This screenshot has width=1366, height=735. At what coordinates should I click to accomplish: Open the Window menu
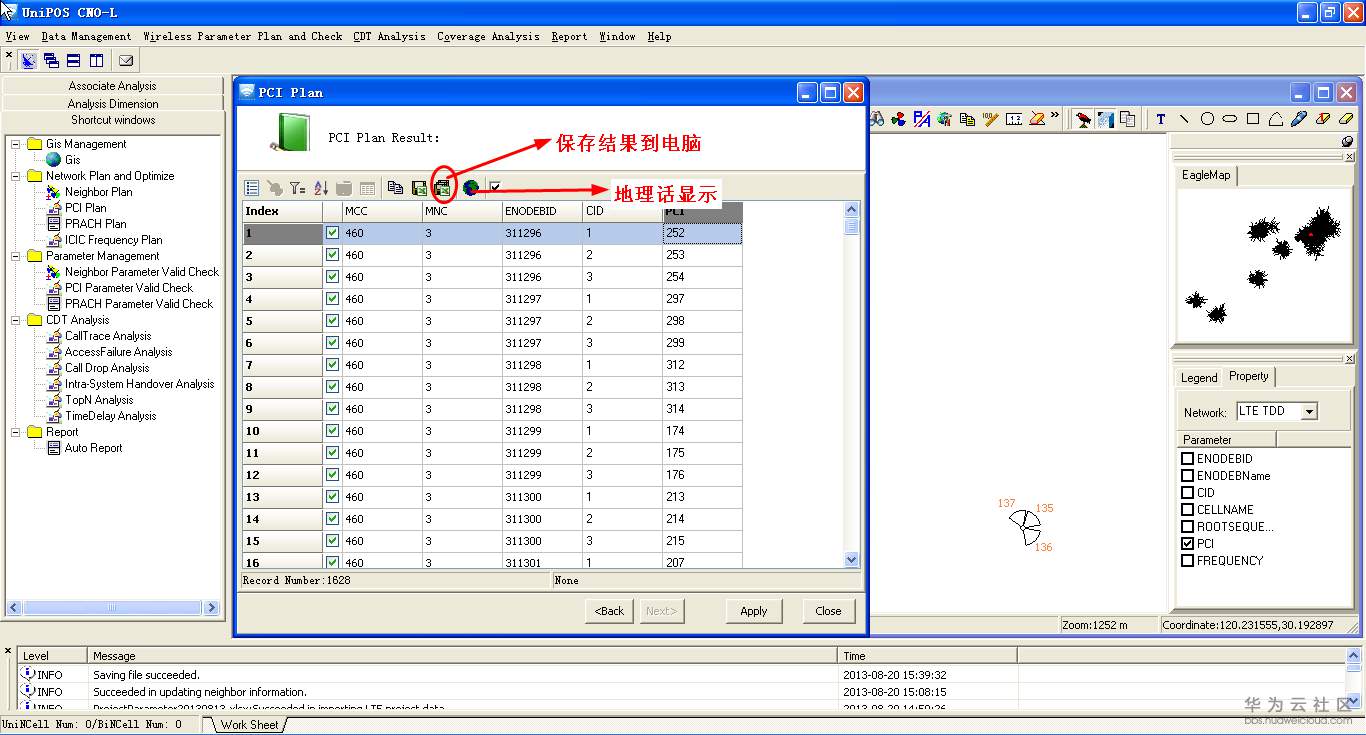[617, 36]
